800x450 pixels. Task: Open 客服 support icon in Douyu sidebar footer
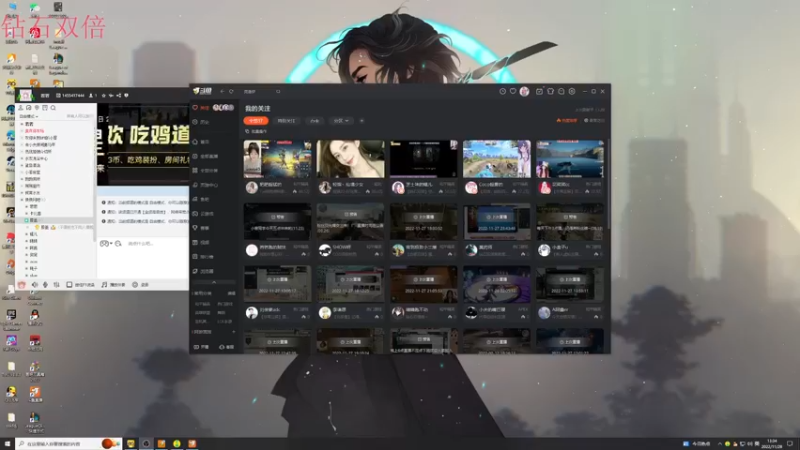[x=227, y=347]
